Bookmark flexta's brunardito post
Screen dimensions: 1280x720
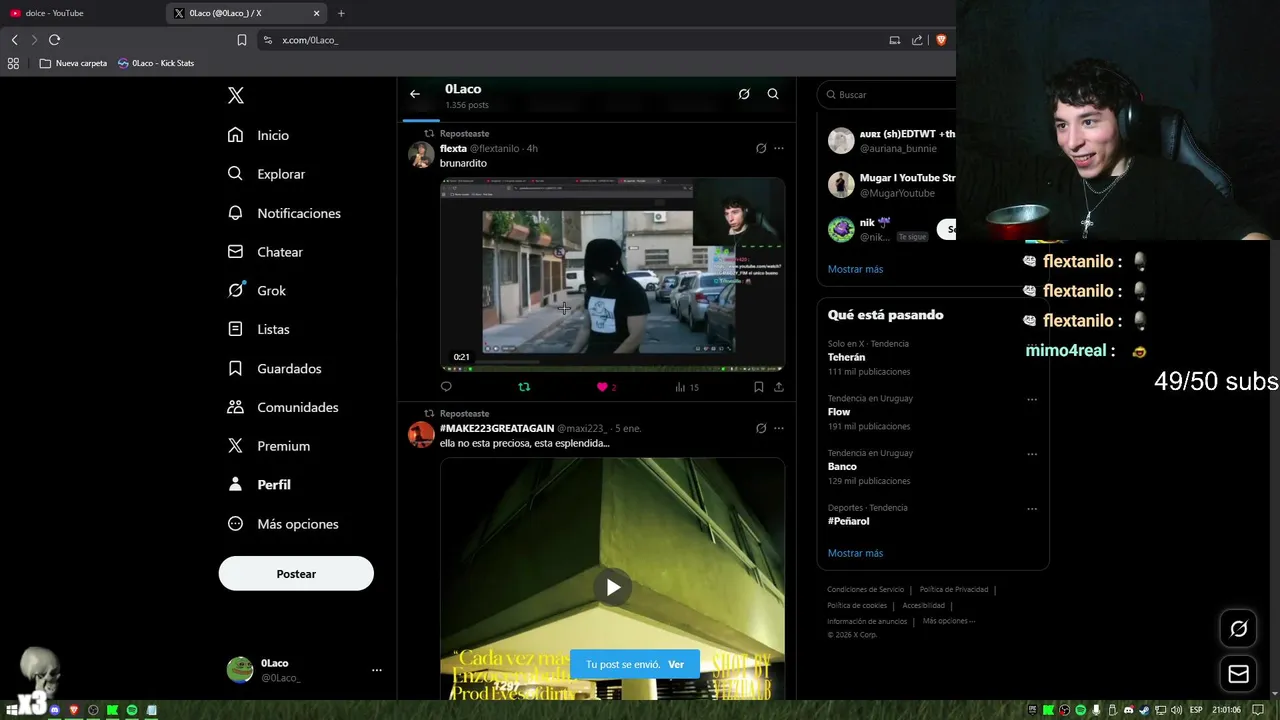[759, 387]
